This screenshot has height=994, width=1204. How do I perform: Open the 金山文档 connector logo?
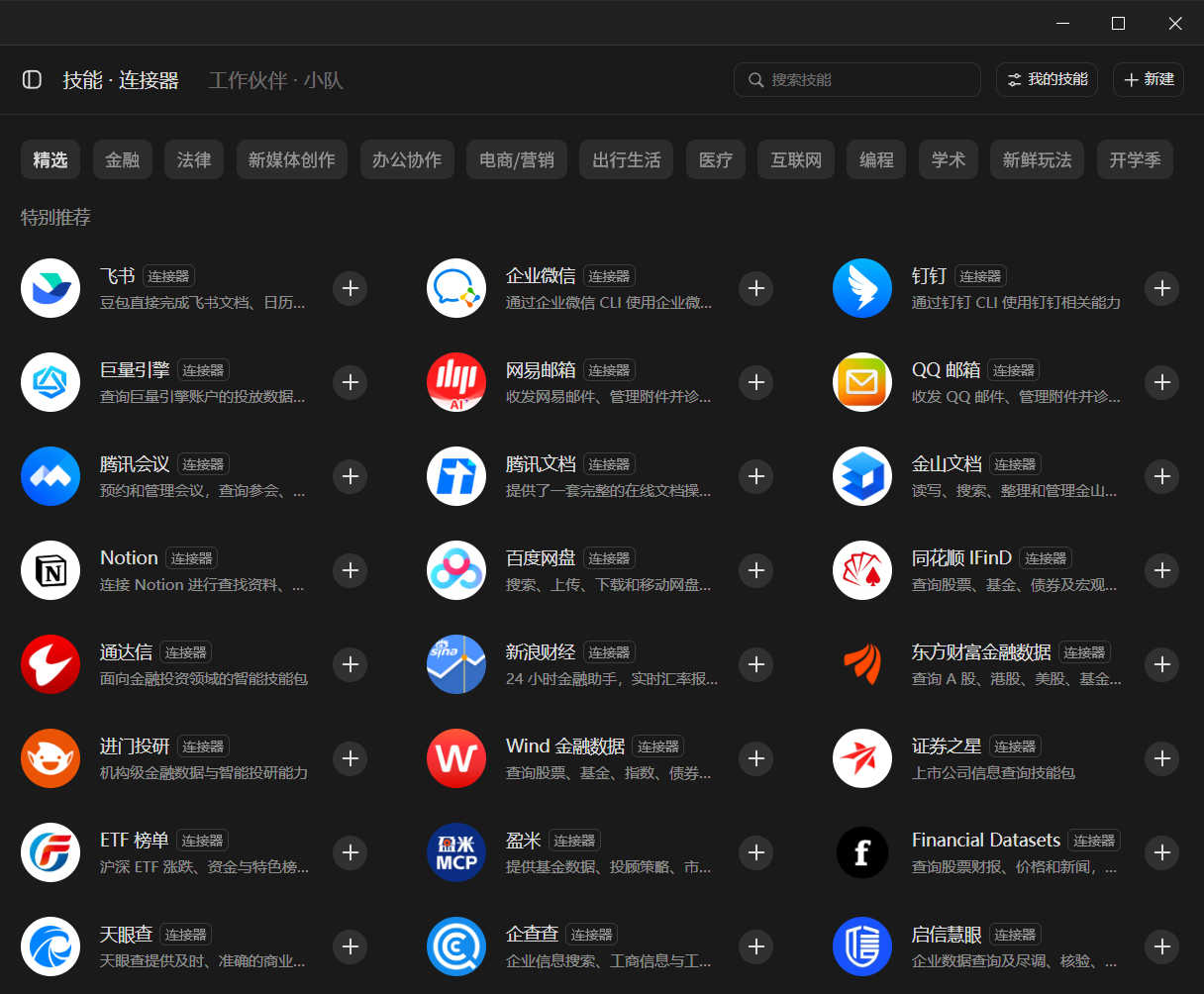tap(862, 476)
